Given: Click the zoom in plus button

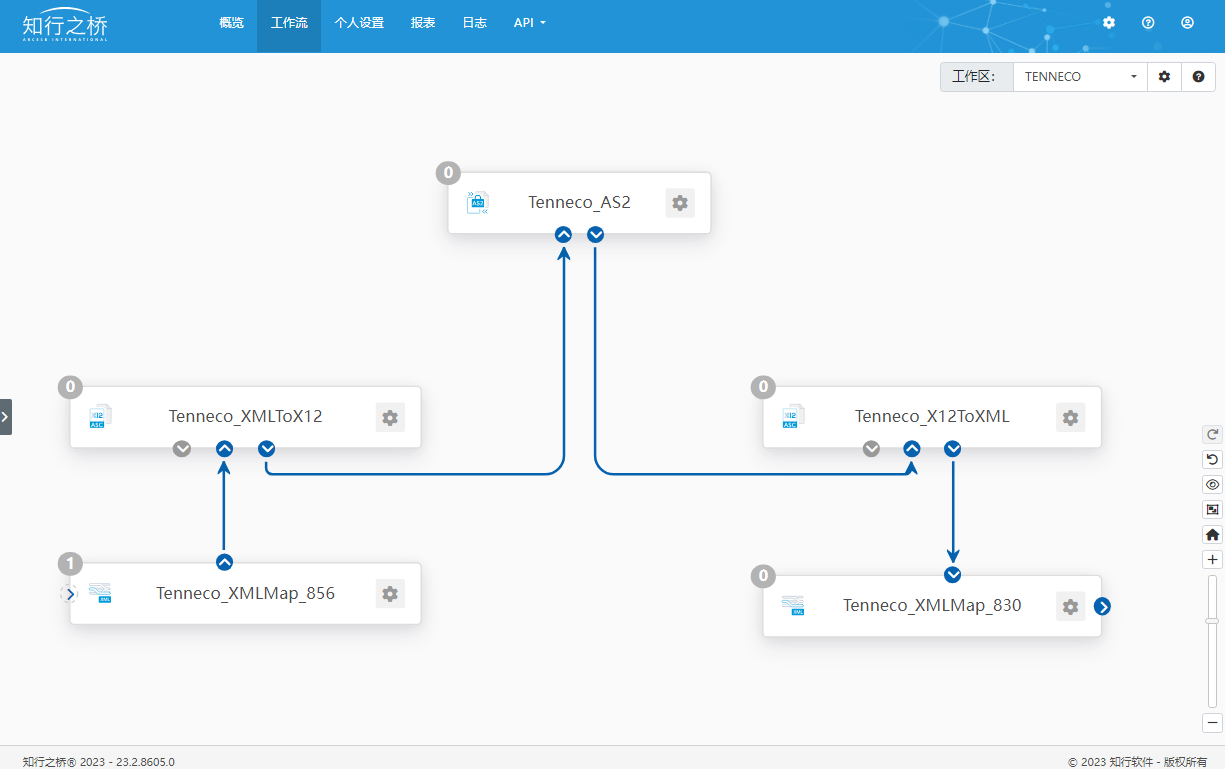Looking at the screenshot, I should click(1212, 560).
